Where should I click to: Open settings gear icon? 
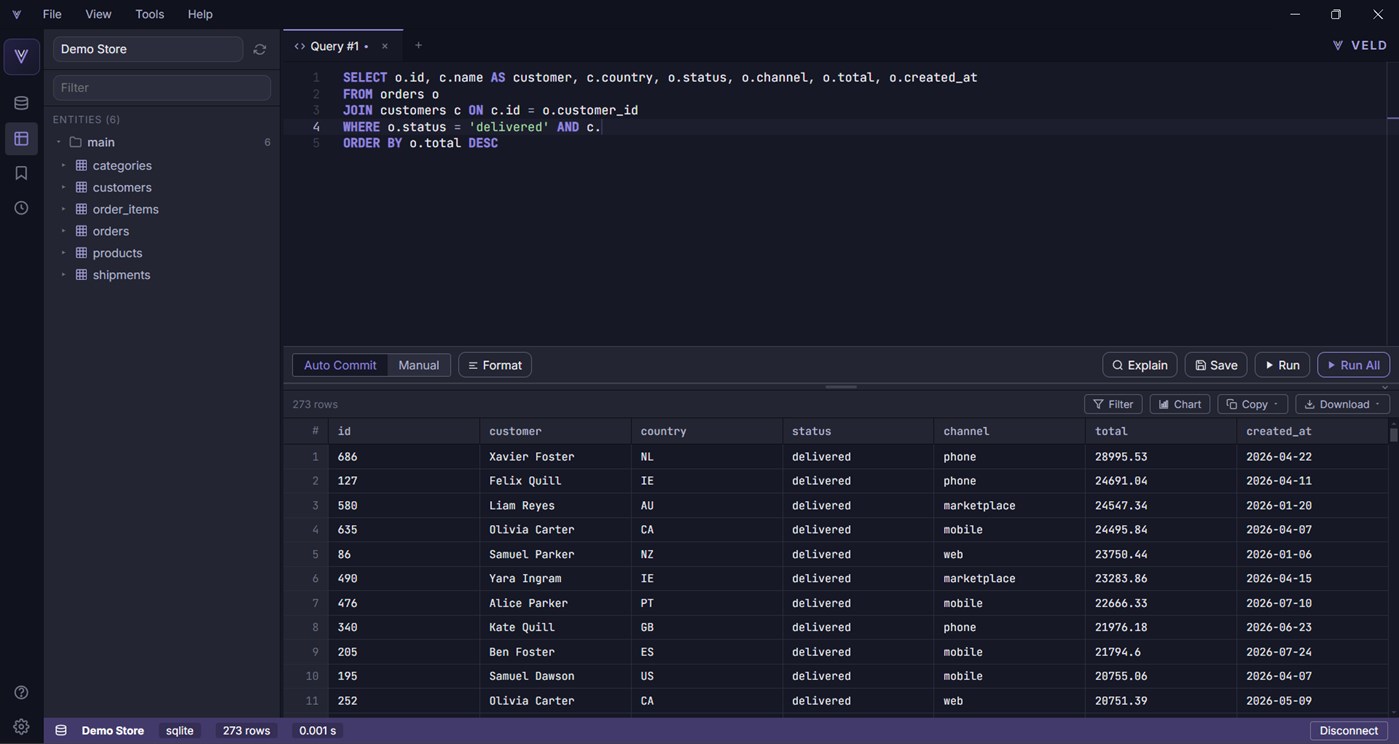pyautogui.click(x=21, y=727)
